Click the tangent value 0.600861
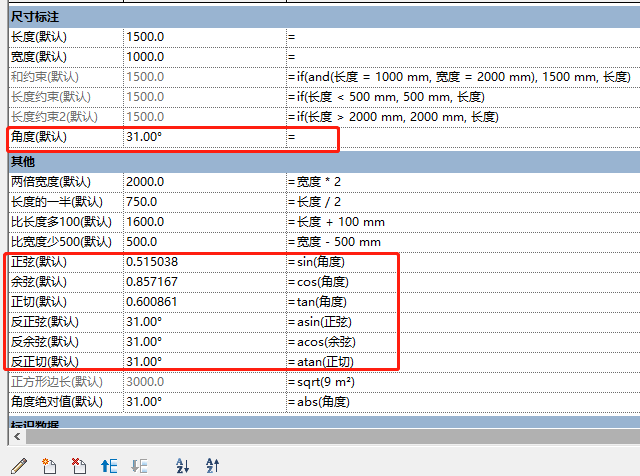 [x=152, y=302]
